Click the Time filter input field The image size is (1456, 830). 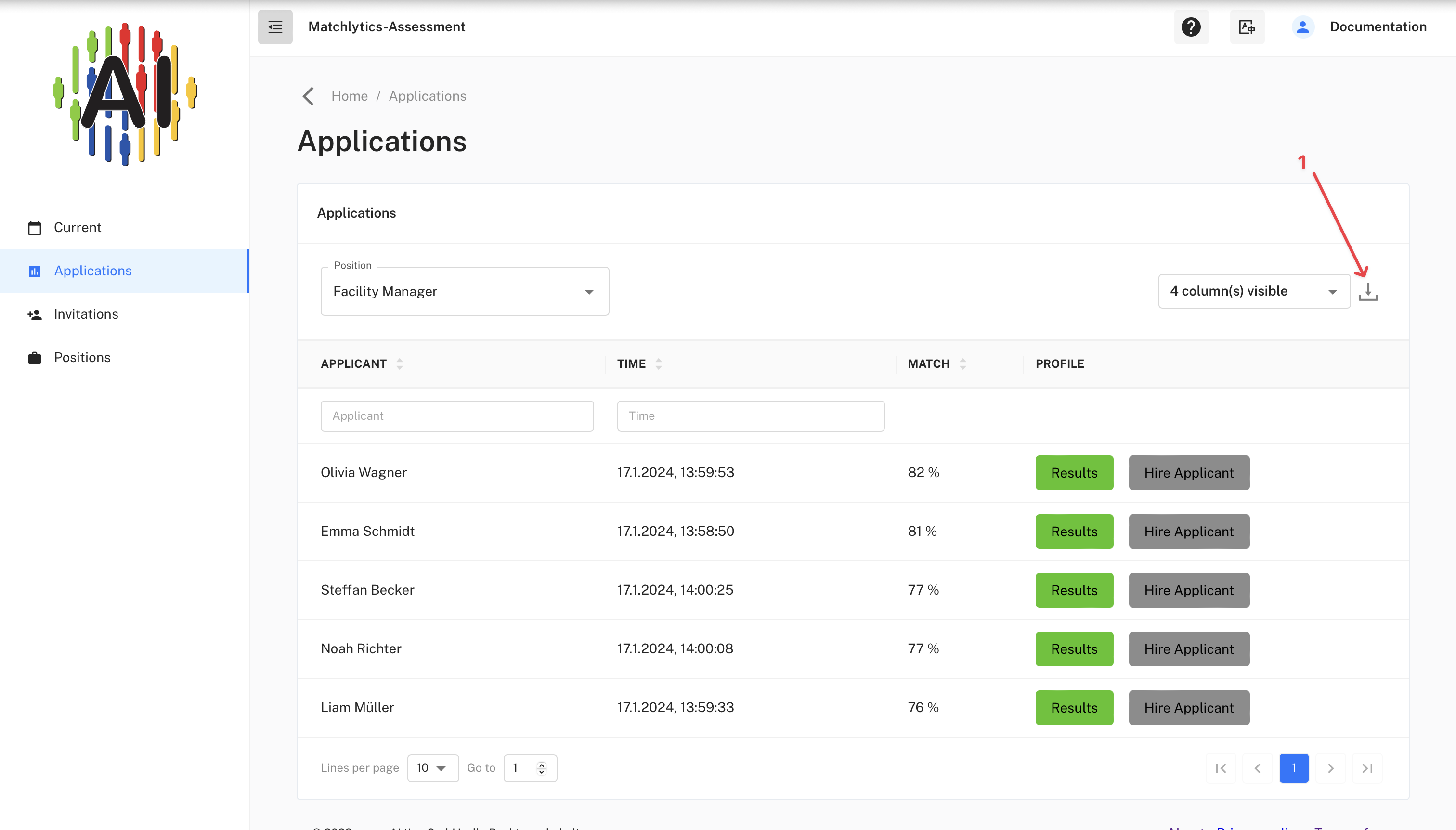click(750, 416)
